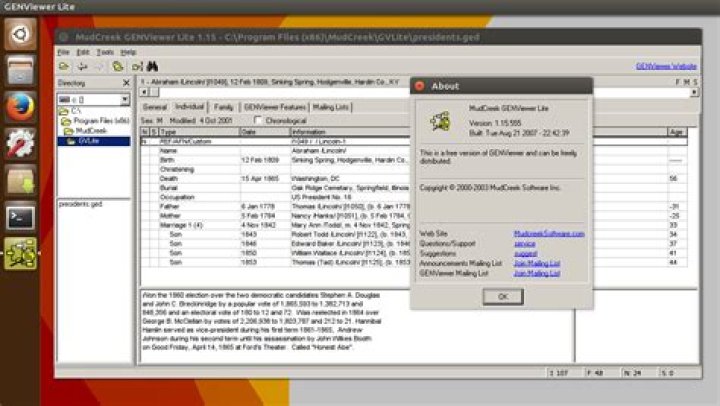Click the GENViewer Website link at top right
The height and width of the screenshot is (406, 720).
pyautogui.click(x=666, y=67)
